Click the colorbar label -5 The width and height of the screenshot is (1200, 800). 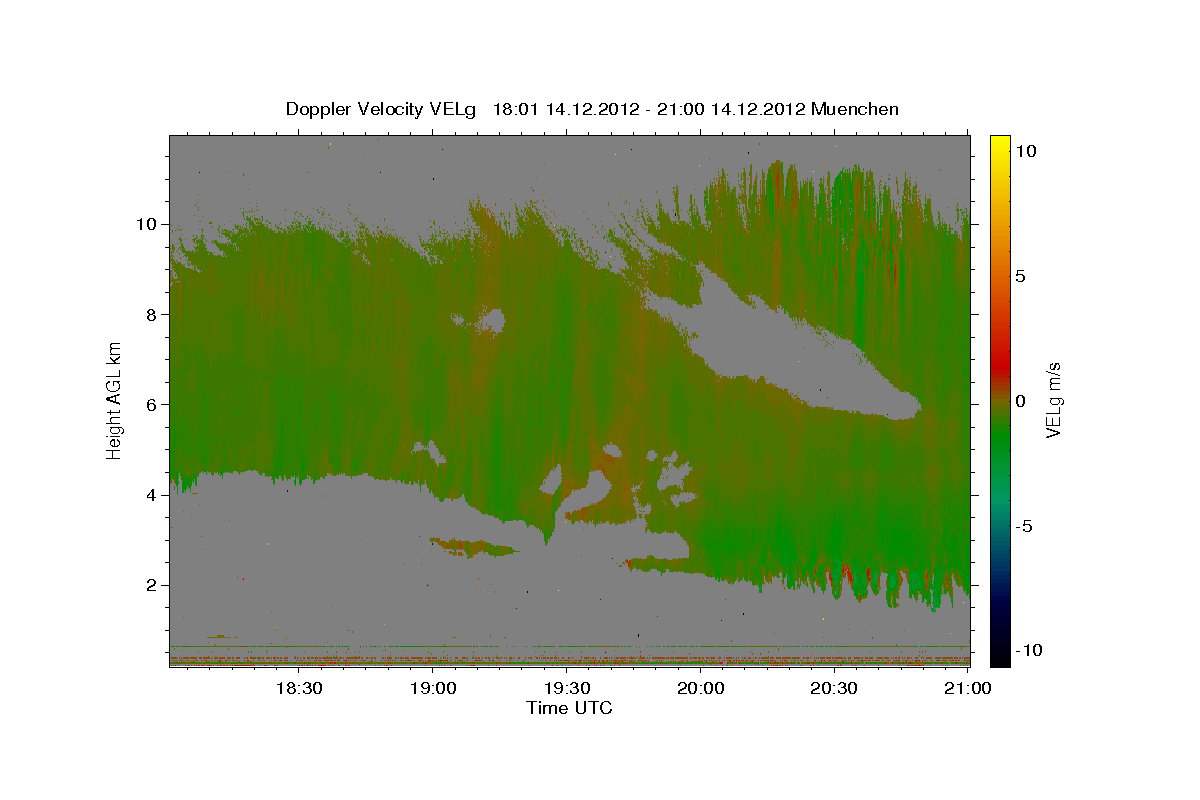point(1026,526)
